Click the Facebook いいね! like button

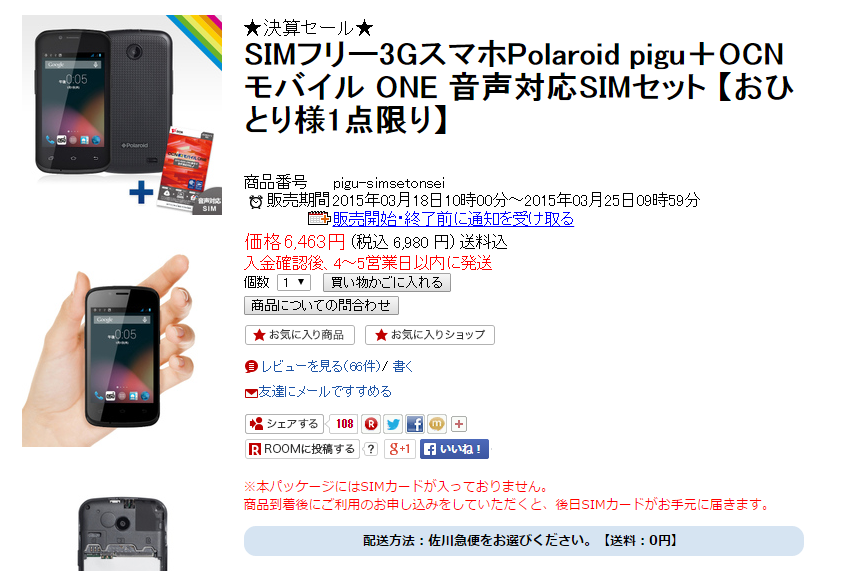454,449
